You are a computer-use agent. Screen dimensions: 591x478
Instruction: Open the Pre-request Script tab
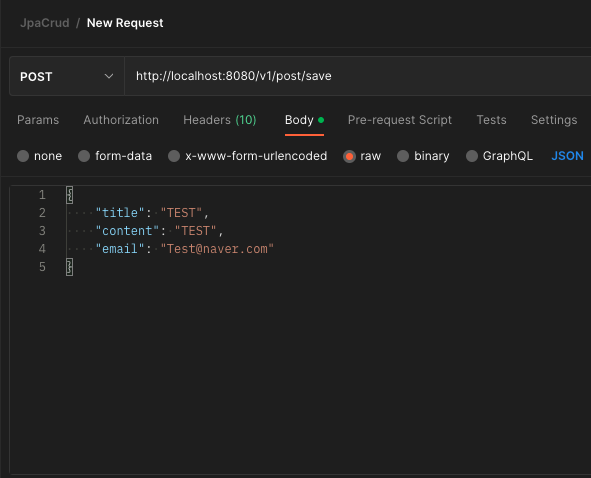click(400, 120)
